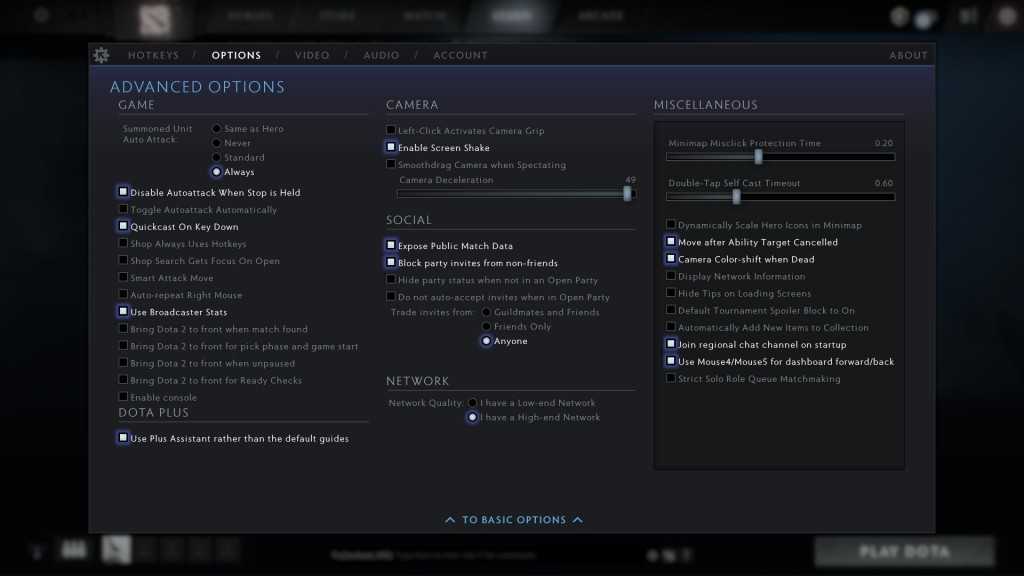Disable Enable Screen Shake option
Image resolution: width=1024 pixels, height=576 pixels.
click(x=391, y=148)
